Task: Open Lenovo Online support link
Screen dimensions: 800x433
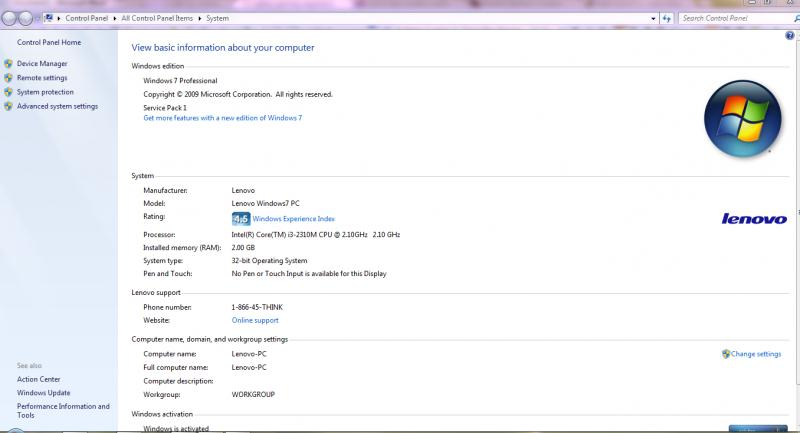Action: tap(255, 320)
